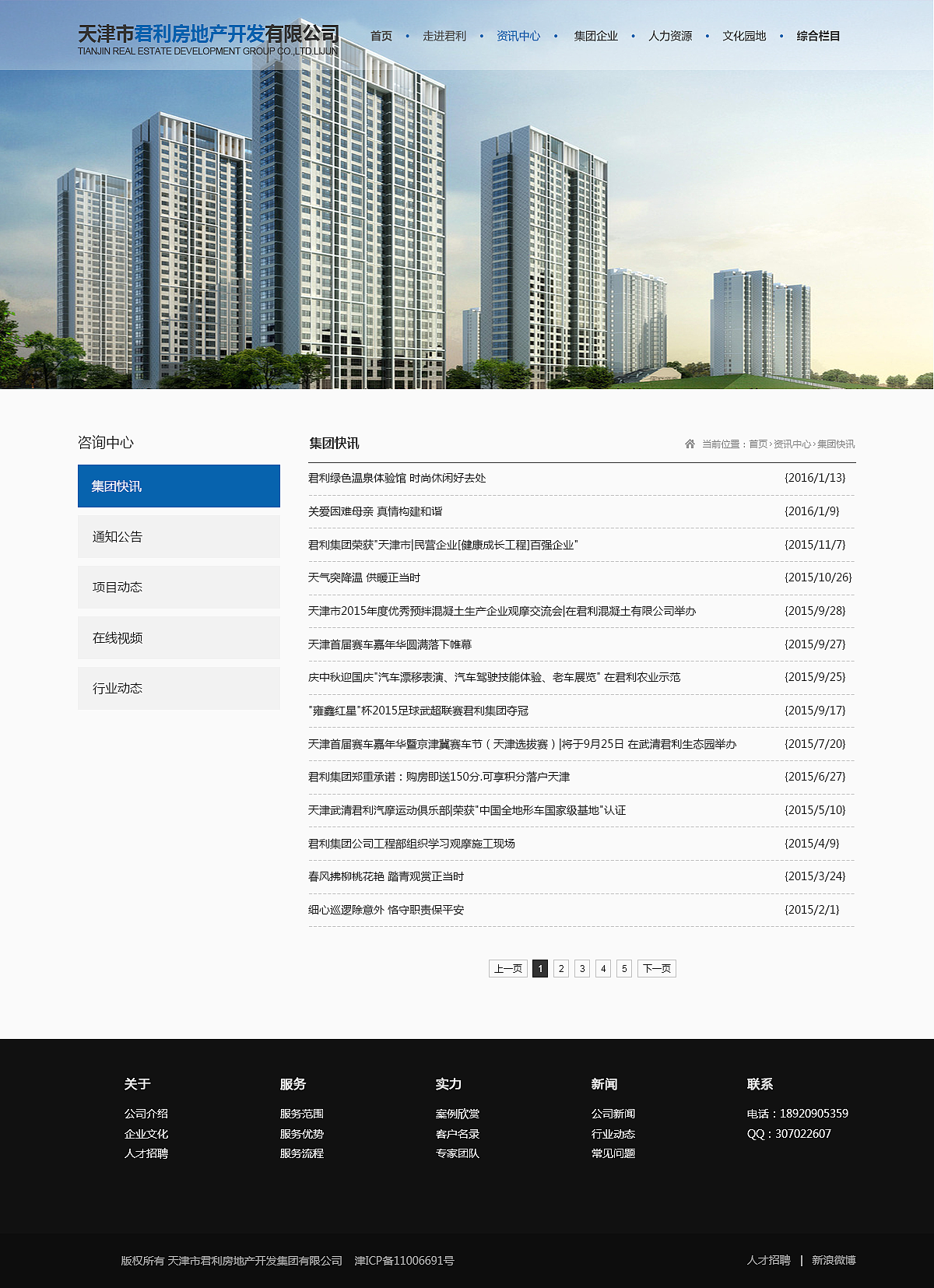Image resolution: width=934 pixels, height=1288 pixels.
Task: Open article on 2015年度优秀预拌混凝土观摩交流会
Action: click(x=502, y=611)
